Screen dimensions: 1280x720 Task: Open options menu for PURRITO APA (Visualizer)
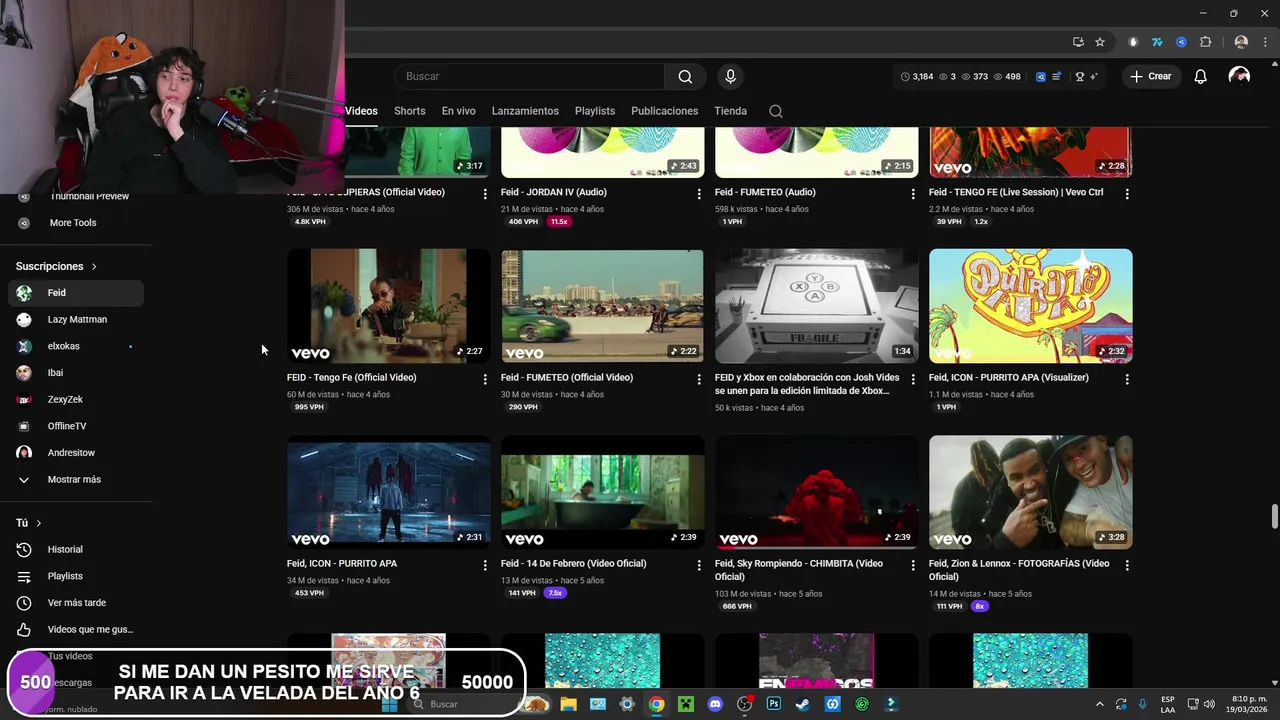pos(1127,379)
